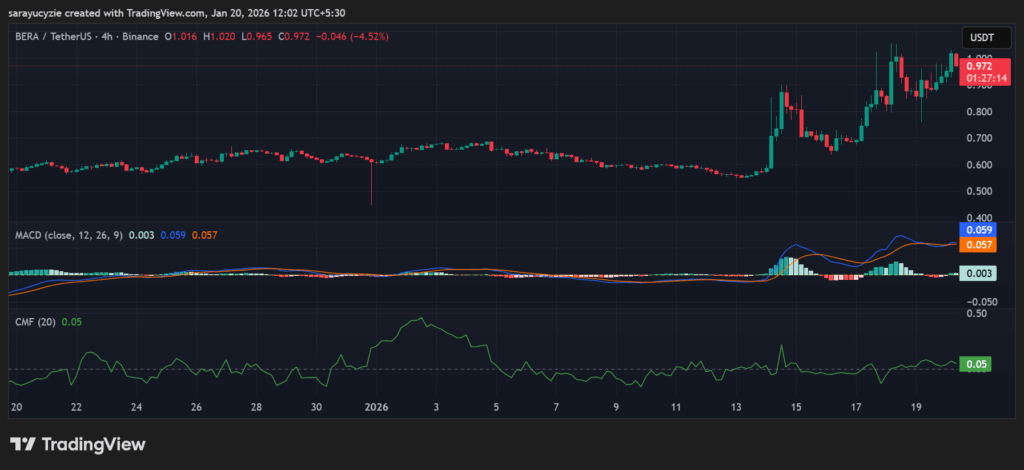Screen dimensions: 1024x470
Task: Click the red 0.972 current price label
Action: [979, 64]
